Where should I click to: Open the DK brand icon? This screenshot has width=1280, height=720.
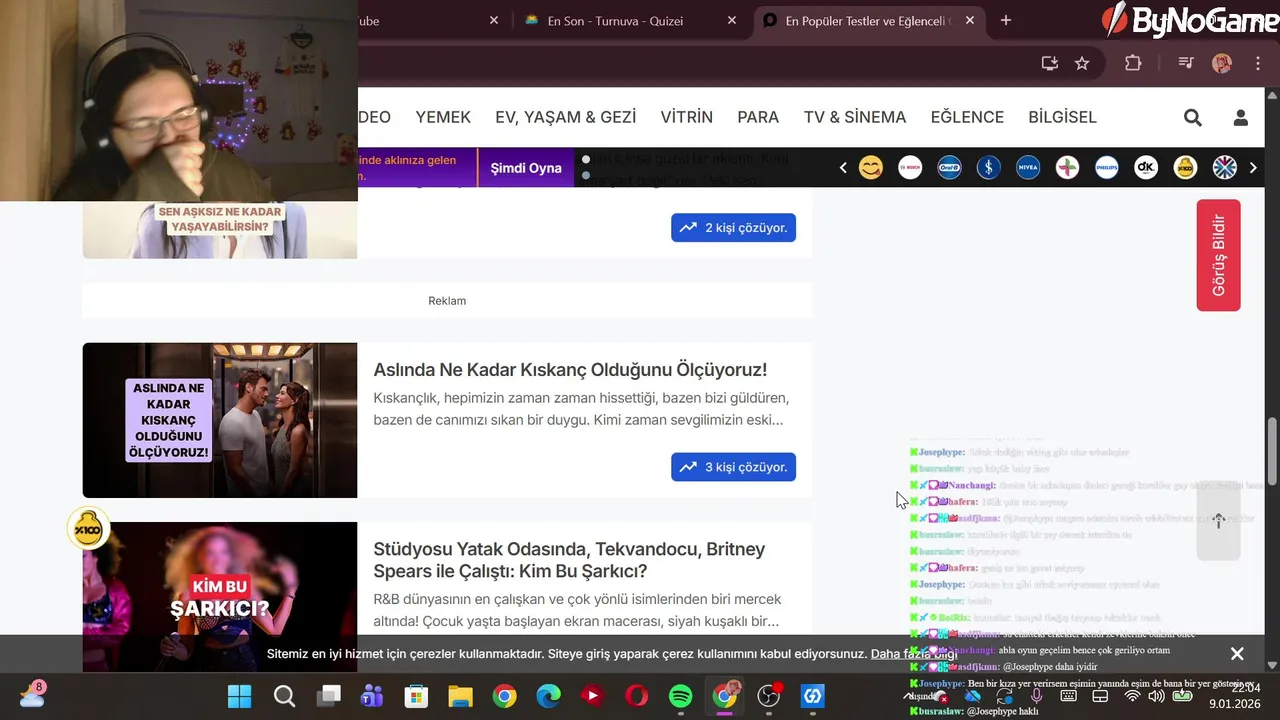1146,168
